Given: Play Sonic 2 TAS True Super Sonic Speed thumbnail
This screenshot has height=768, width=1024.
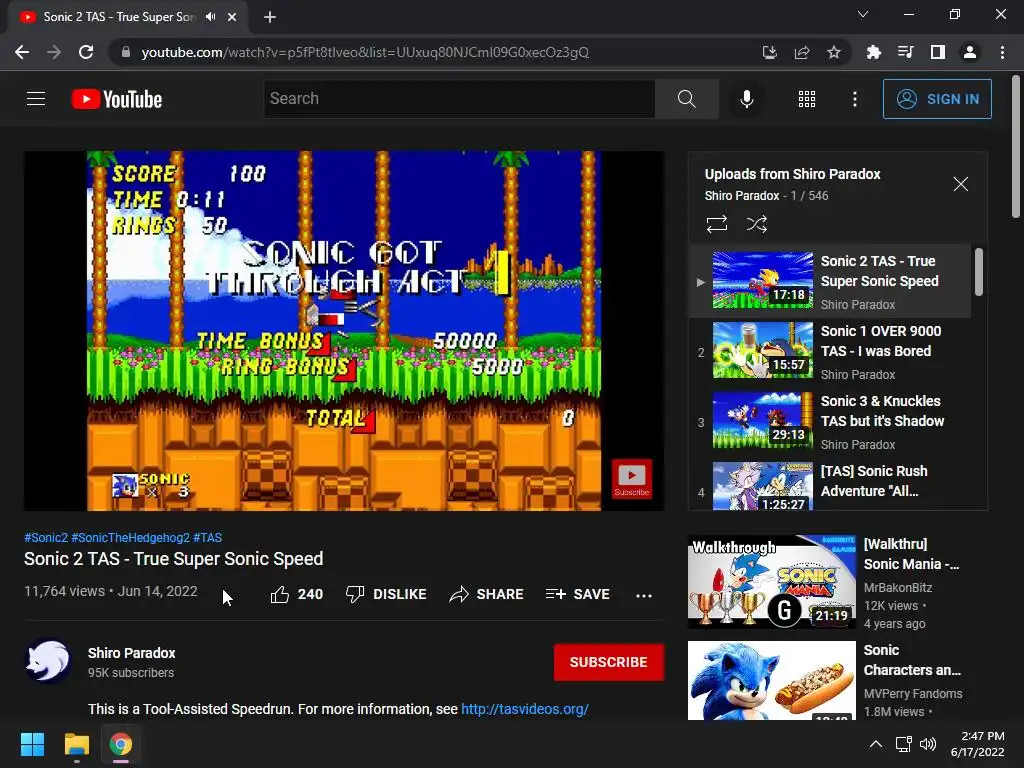Looking at the screenshot, I should coord(762,280).
